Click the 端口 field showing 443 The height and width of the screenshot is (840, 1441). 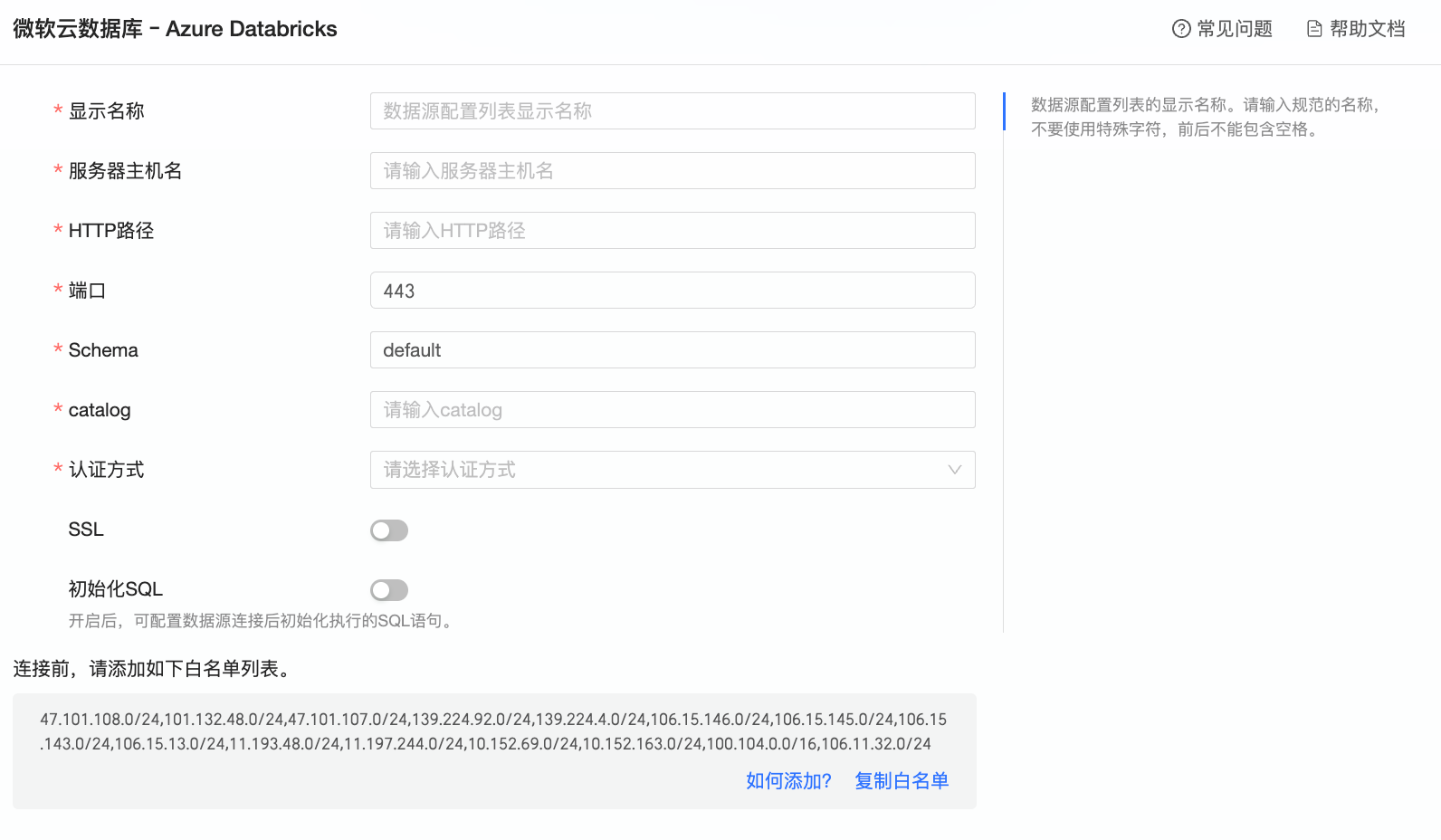pyautogui.click(x=673, y=291)
